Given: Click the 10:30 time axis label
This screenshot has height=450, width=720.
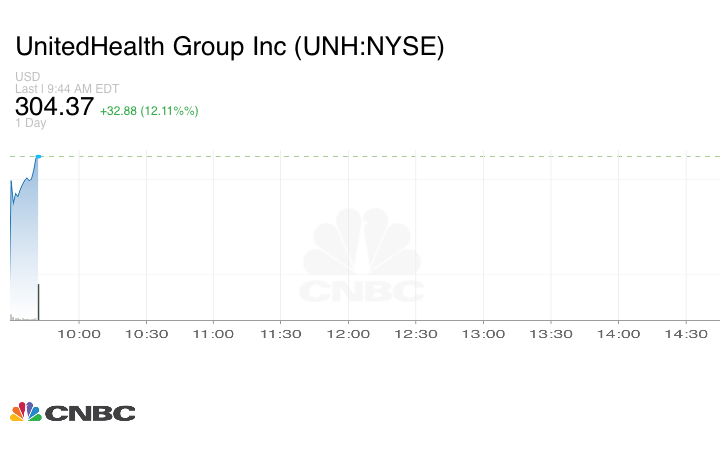Looking at the screenshot, I should (x=146, y=334).
